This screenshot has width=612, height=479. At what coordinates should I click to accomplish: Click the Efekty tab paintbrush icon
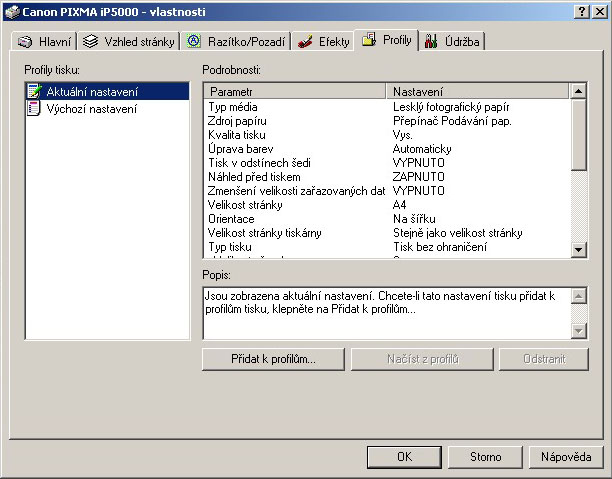pyautogui.click(x=306, y=42)
